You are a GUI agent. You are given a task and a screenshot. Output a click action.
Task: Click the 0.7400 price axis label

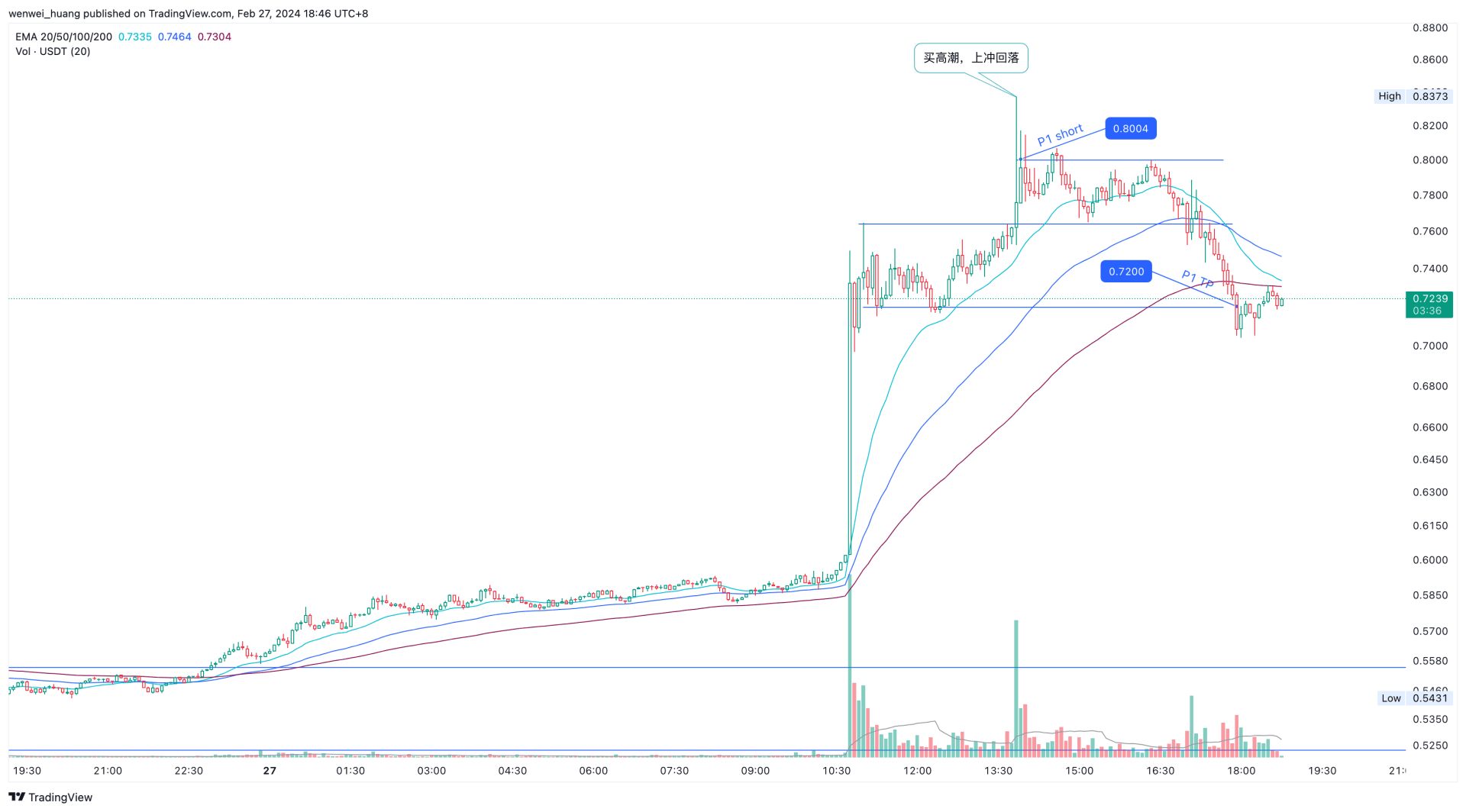point(1430,269)
